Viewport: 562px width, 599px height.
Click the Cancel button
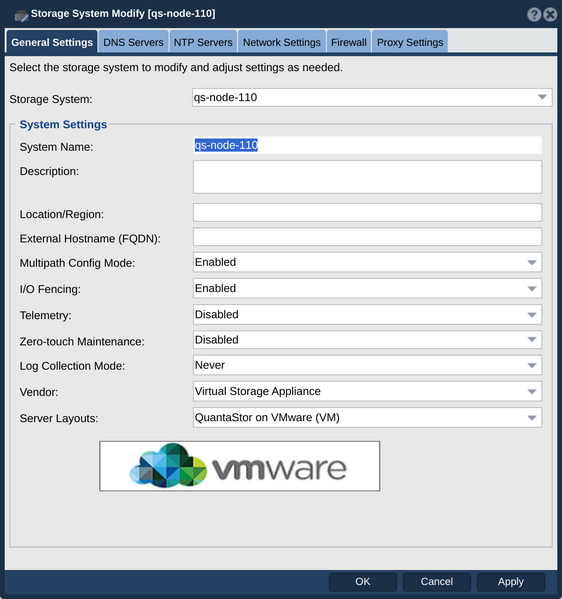tap(437, 582)
